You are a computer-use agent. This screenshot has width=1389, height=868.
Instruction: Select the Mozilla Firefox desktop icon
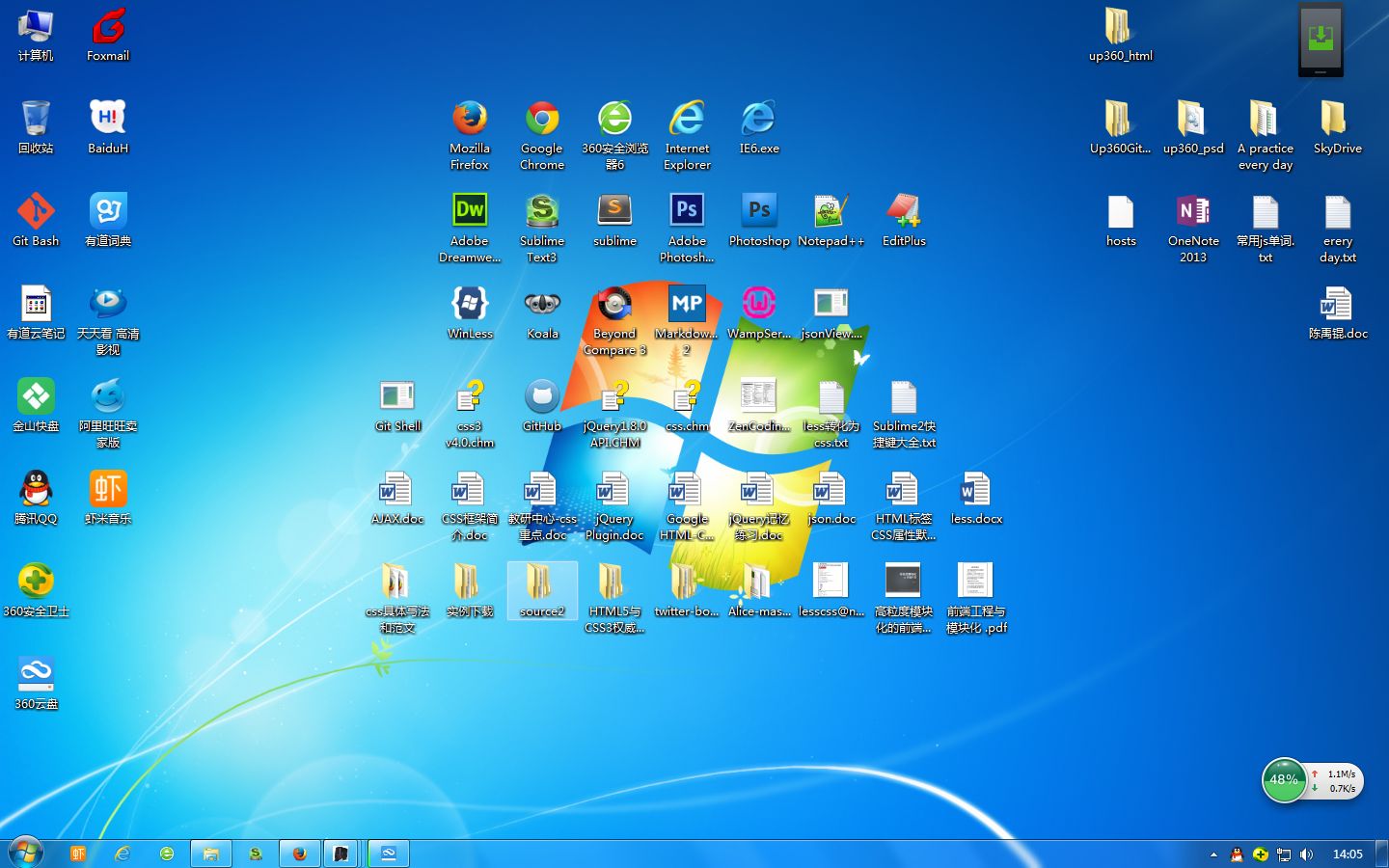[x=470, y=135]
